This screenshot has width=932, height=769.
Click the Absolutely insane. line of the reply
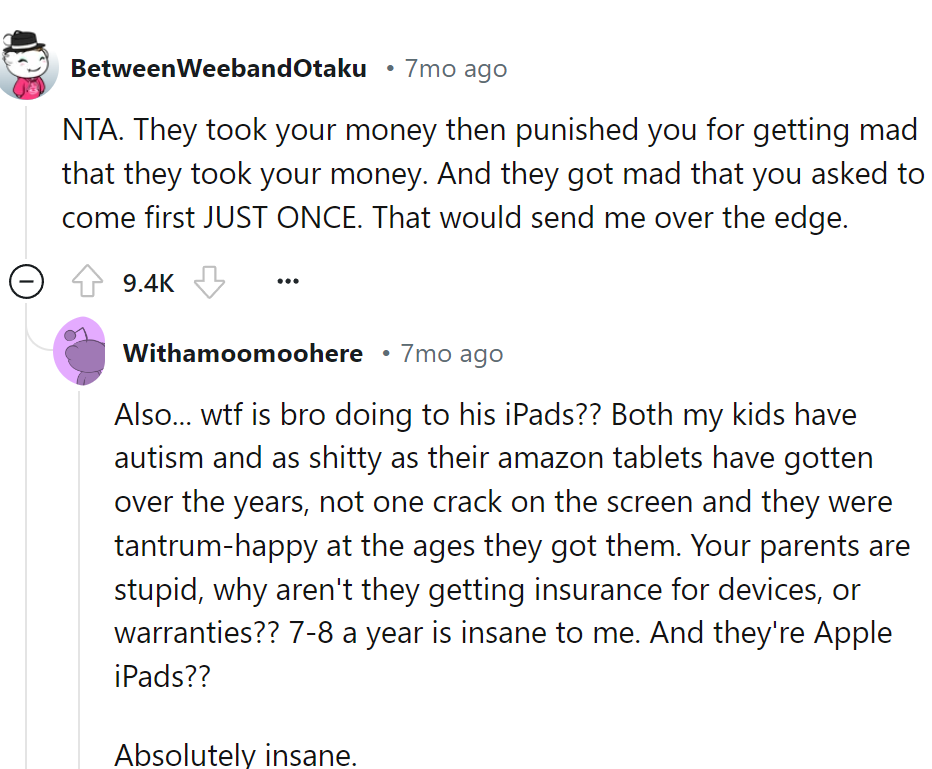[235, 754]
